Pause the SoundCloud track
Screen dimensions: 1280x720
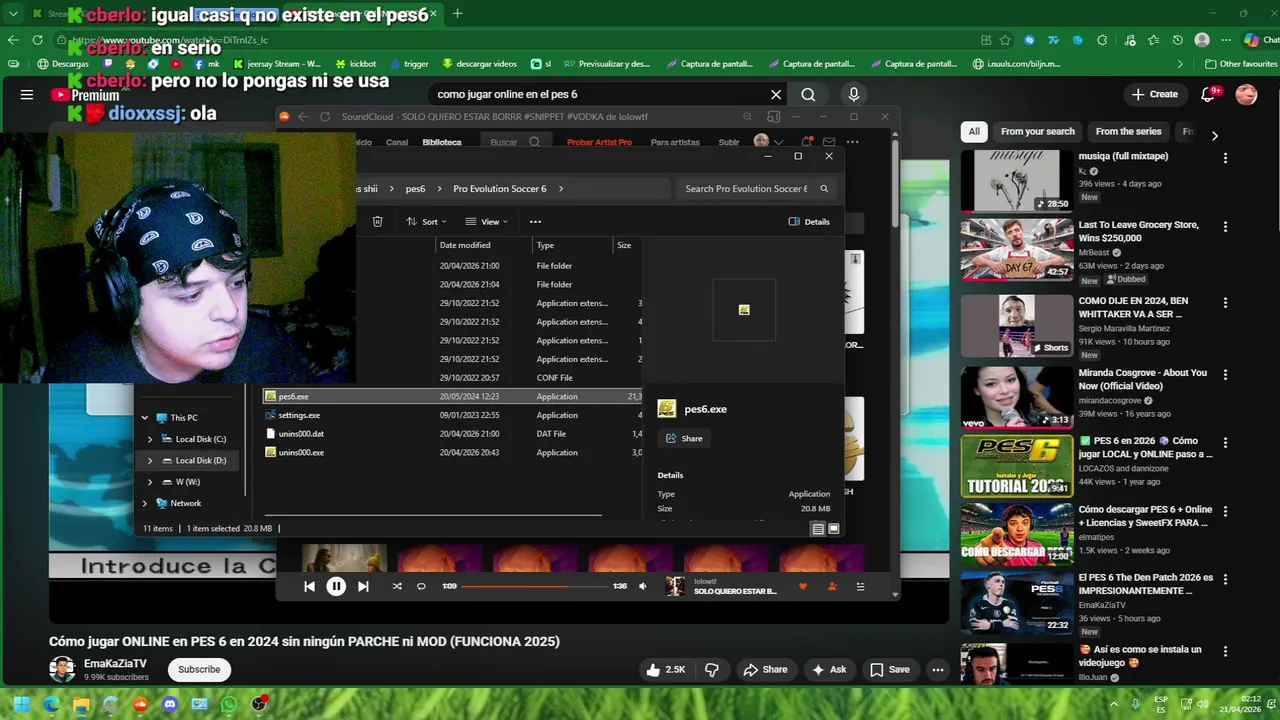[336, 587]
